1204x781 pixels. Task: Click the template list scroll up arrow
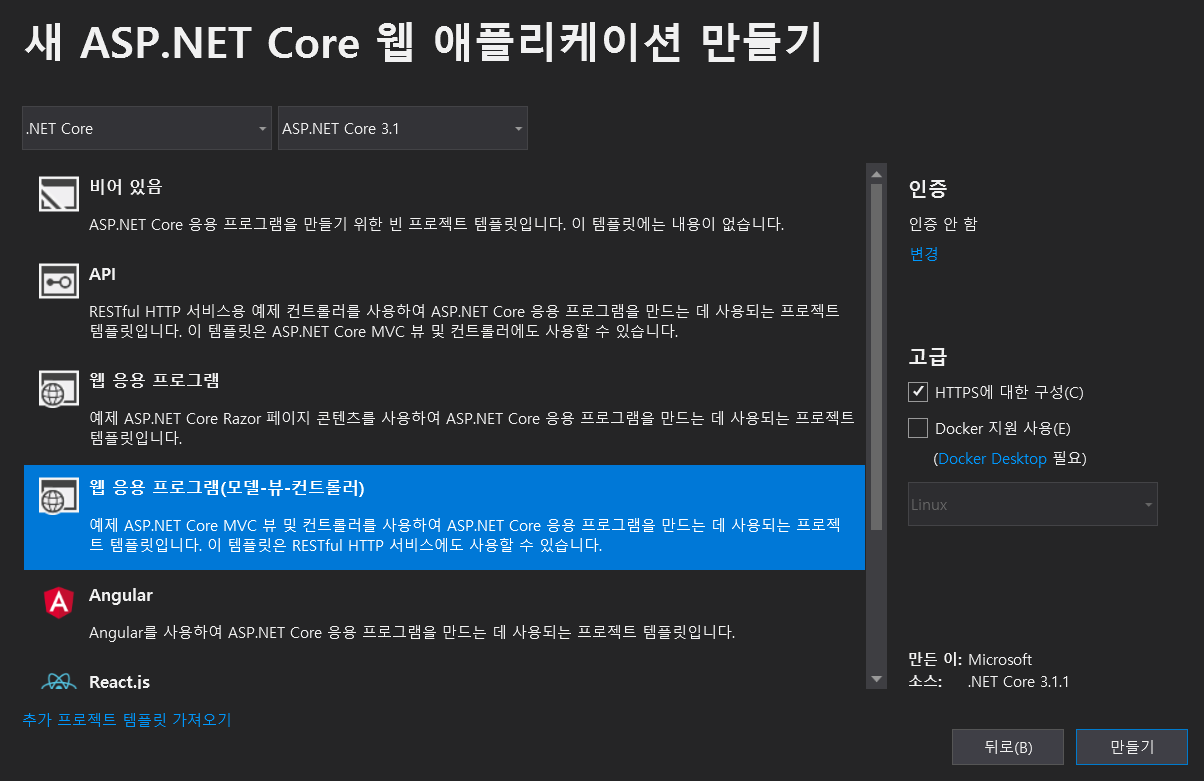point(877,173)
